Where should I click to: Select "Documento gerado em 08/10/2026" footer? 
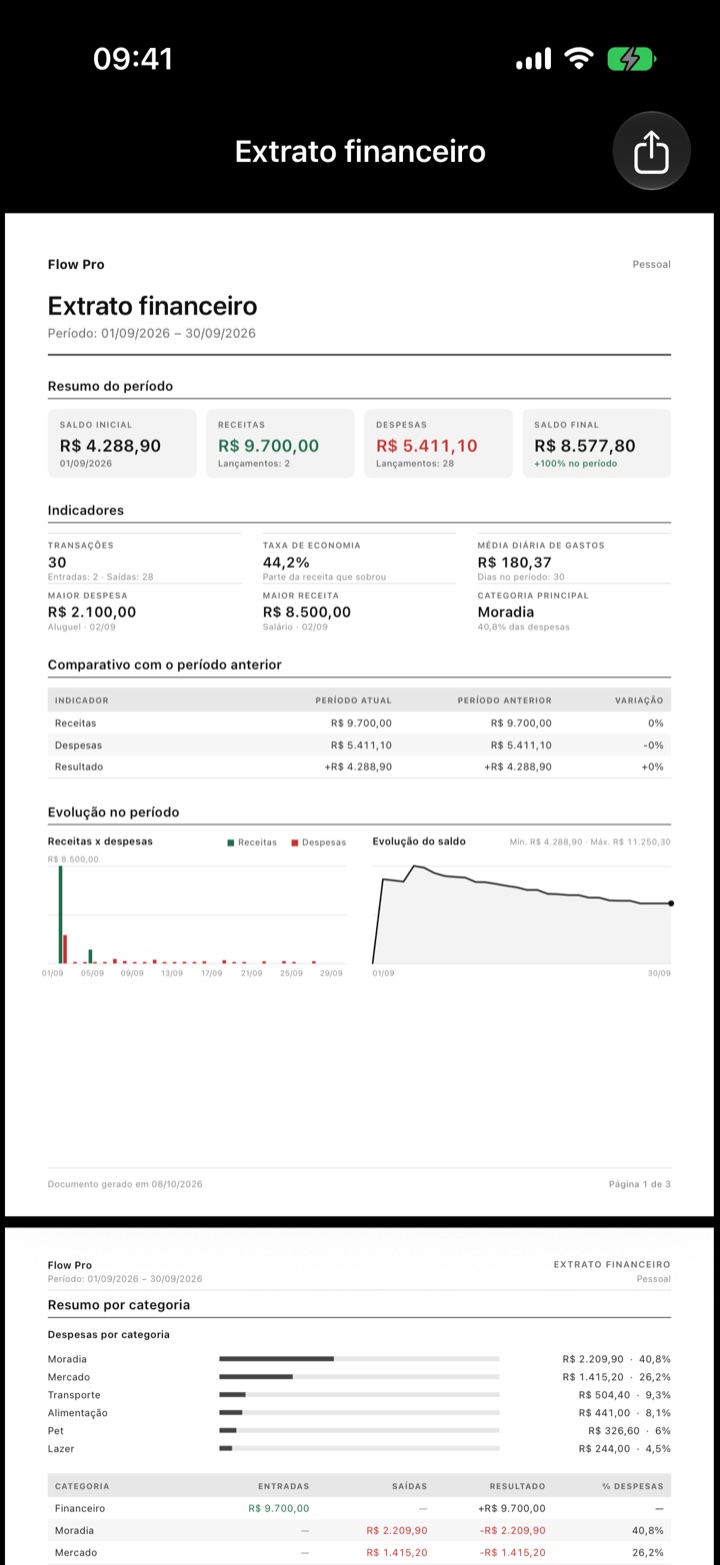(125, 1184)
